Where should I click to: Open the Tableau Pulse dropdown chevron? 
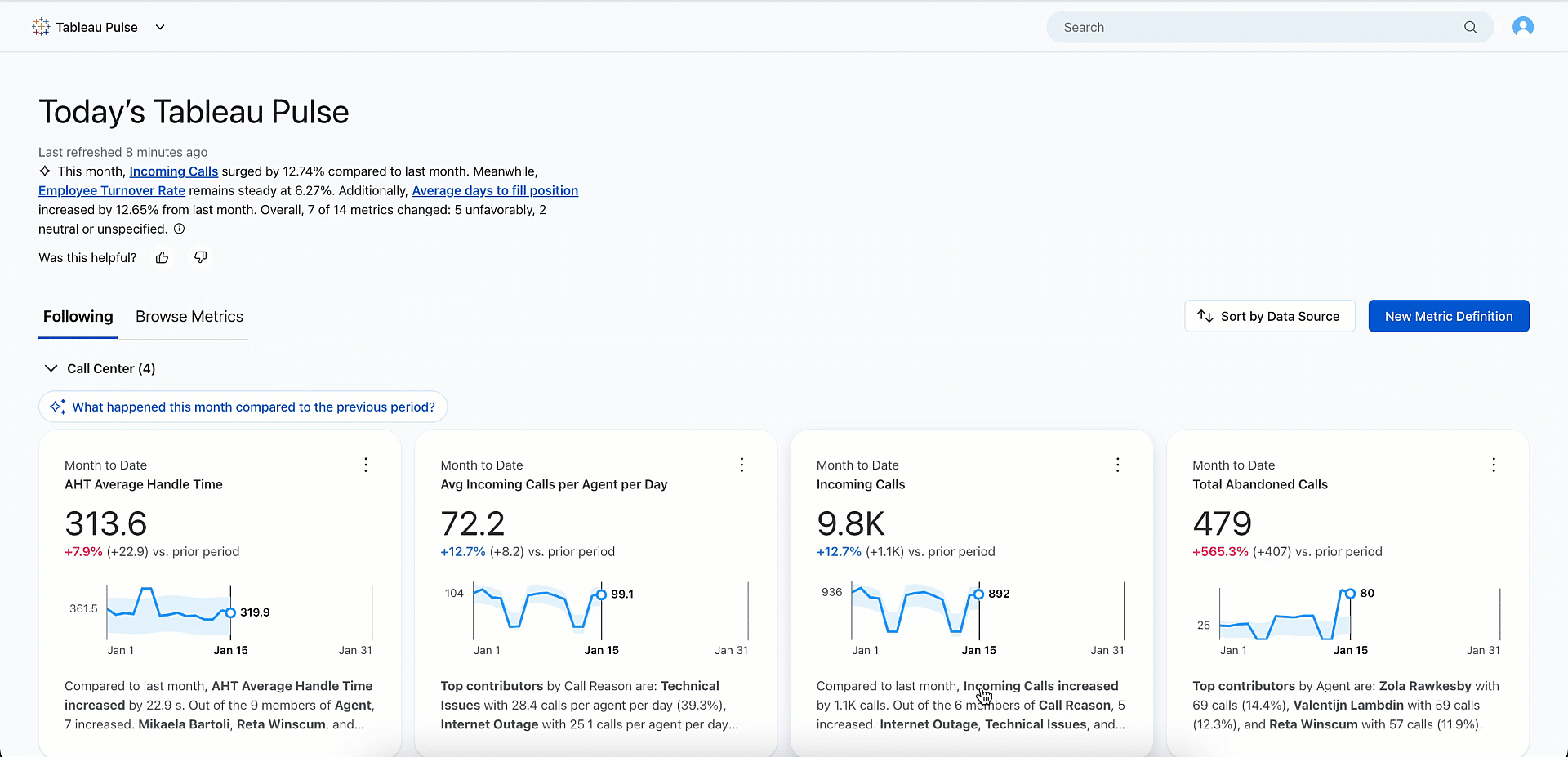[x=160, y=27]
